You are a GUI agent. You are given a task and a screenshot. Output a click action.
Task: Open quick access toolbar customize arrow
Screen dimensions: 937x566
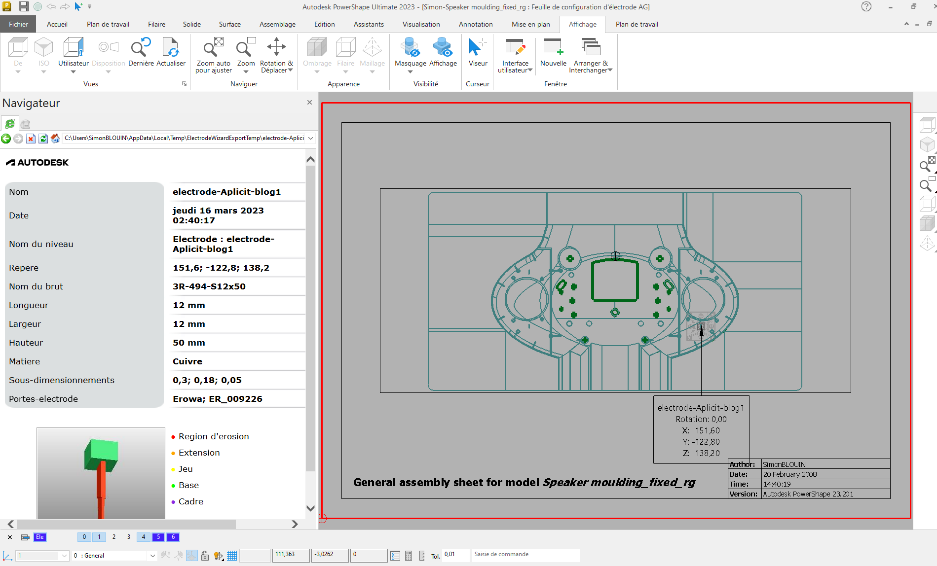[90, 7]
